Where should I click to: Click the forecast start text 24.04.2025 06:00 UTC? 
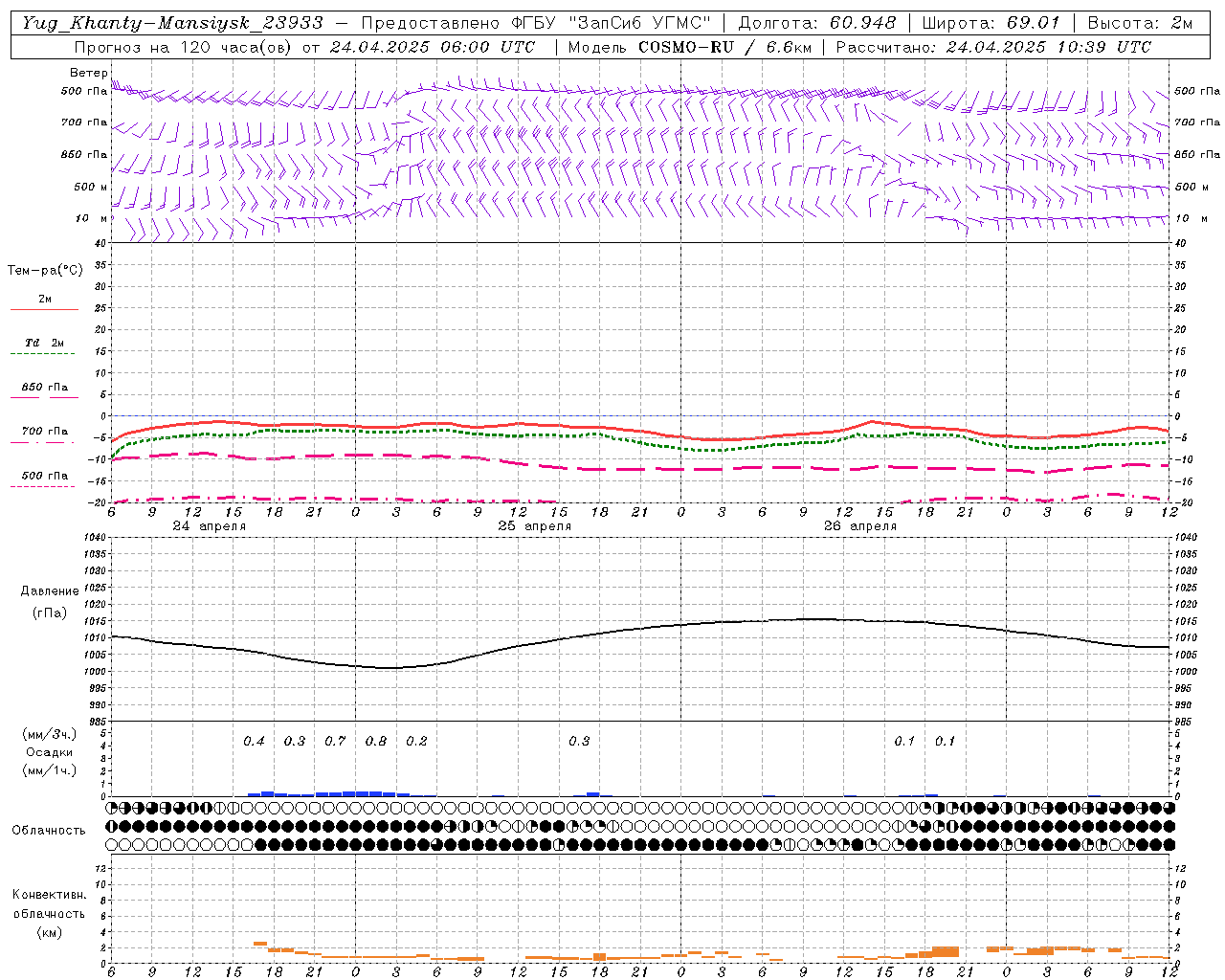pos(432,47)
